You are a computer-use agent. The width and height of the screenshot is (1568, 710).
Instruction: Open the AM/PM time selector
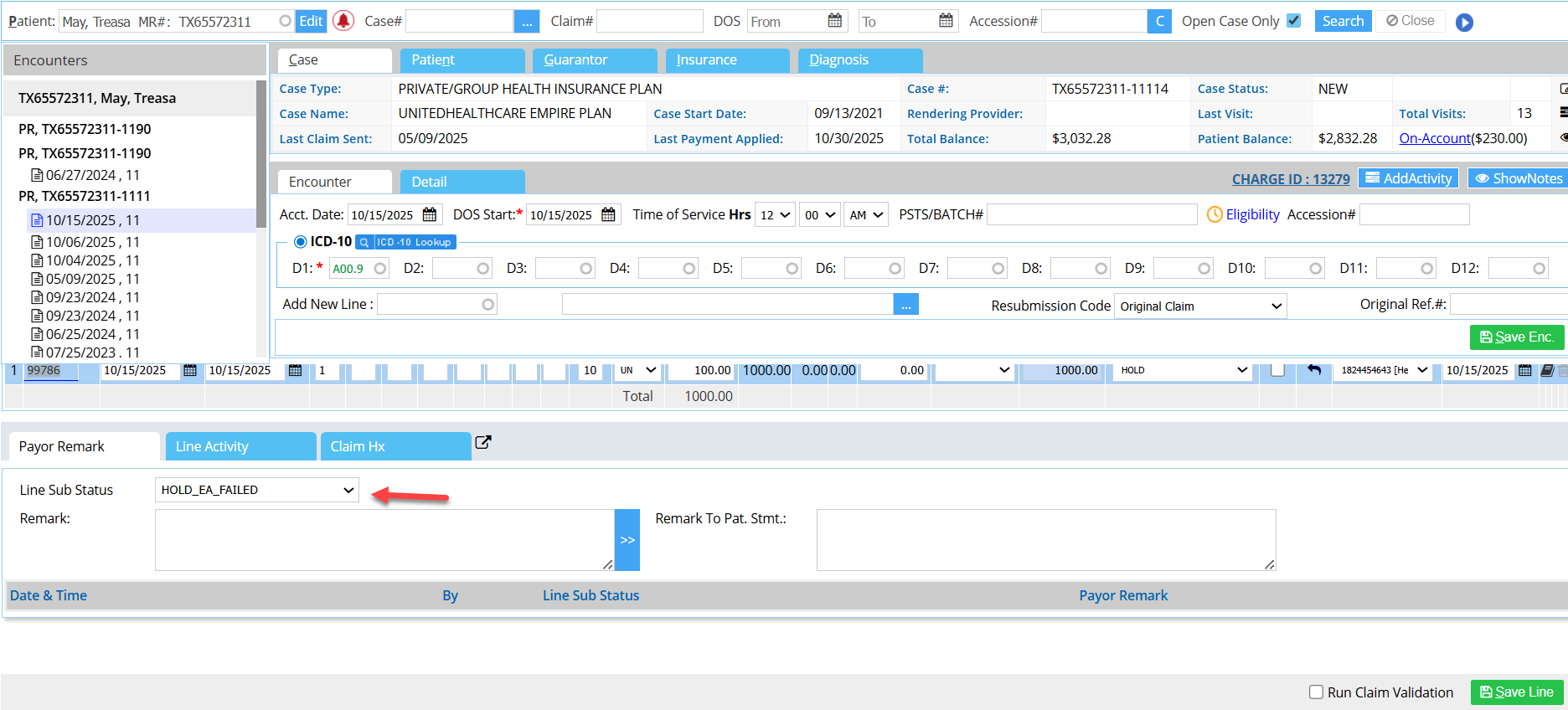(865, 215)
